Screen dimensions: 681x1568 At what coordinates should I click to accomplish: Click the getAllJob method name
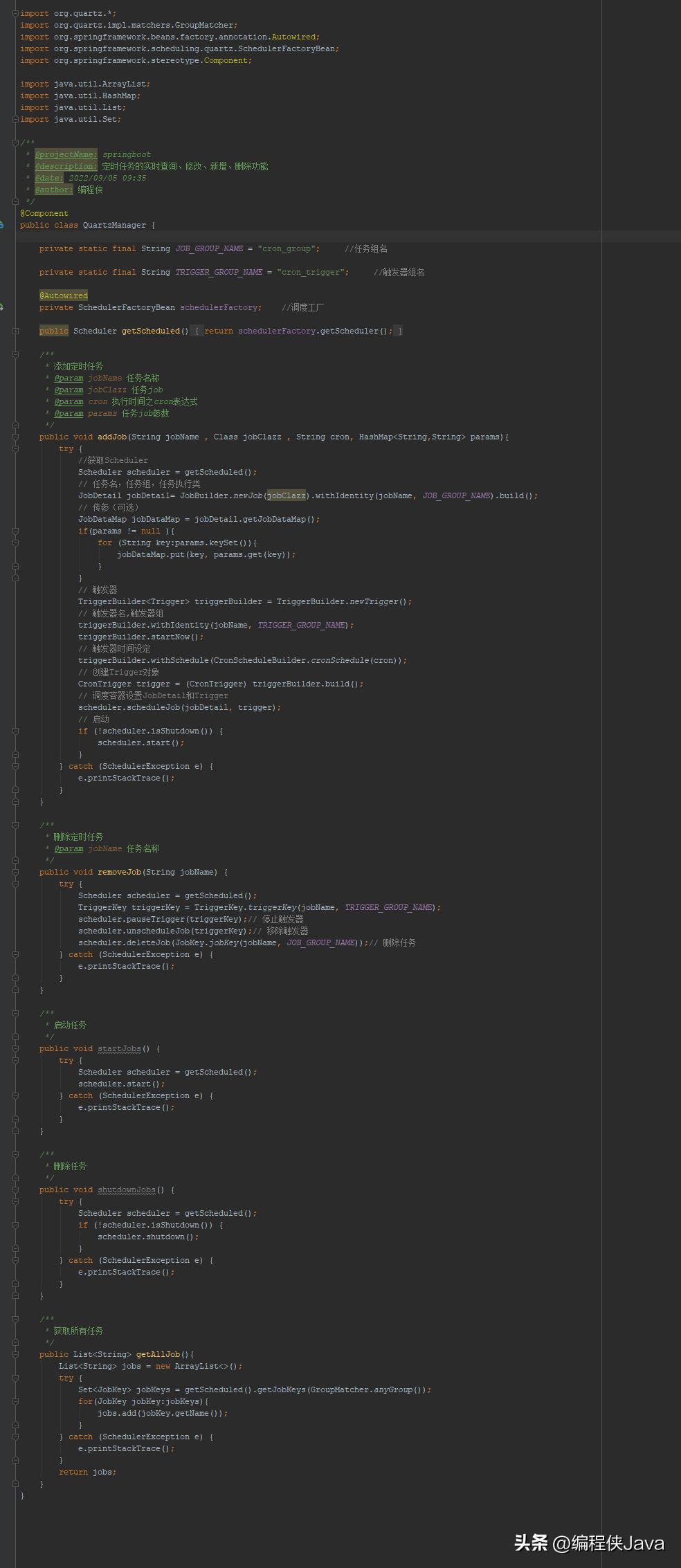158,1354
